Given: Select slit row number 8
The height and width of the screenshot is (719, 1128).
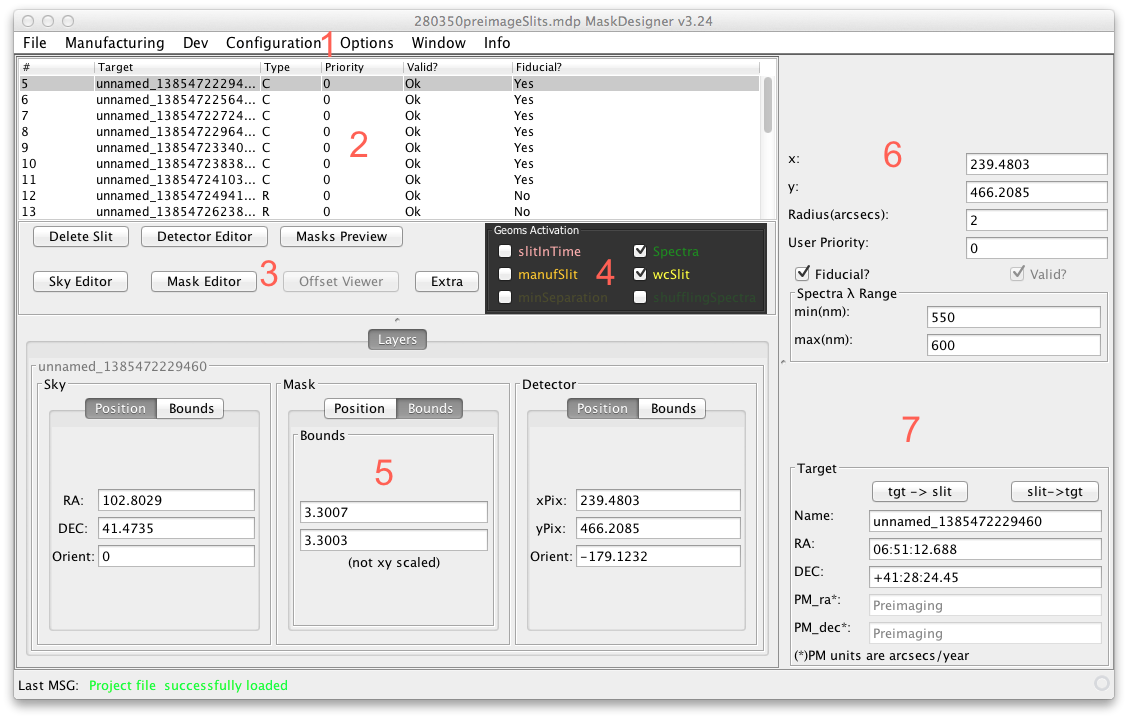Looking at the screenshot, I should point(388,132).
